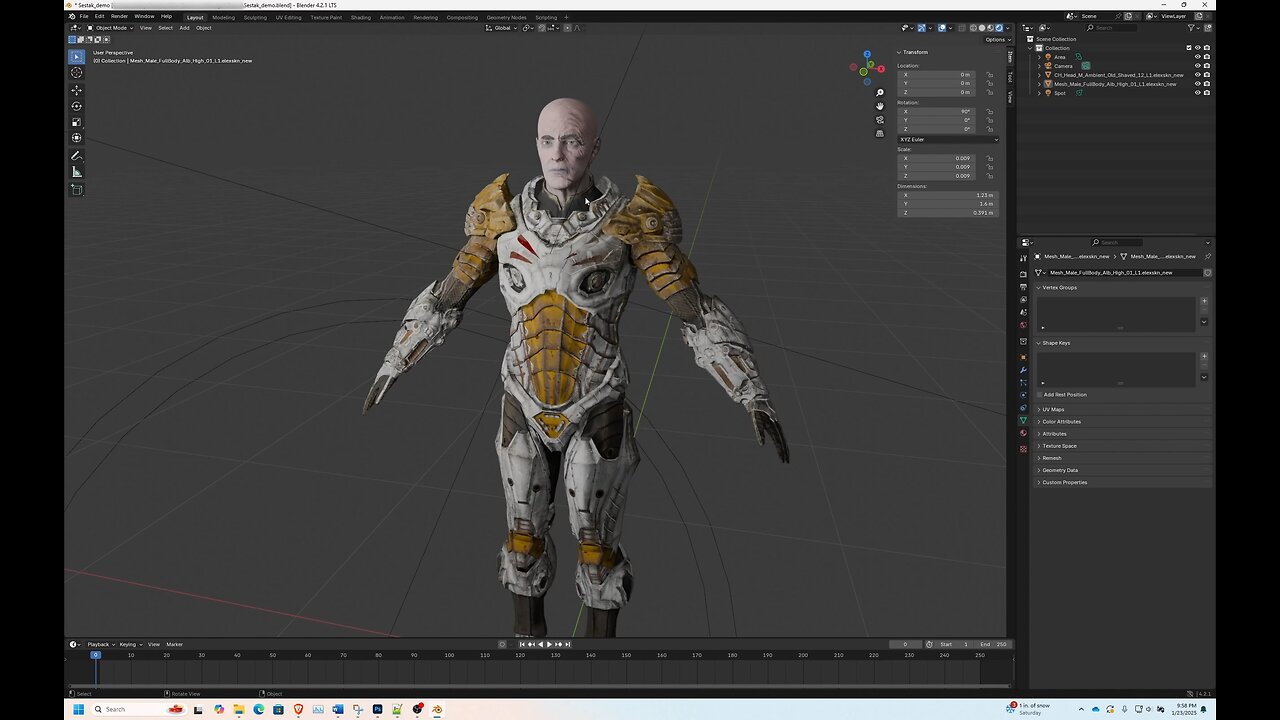
Task: Open the Output properties tab
Action: click(1023, 287)
